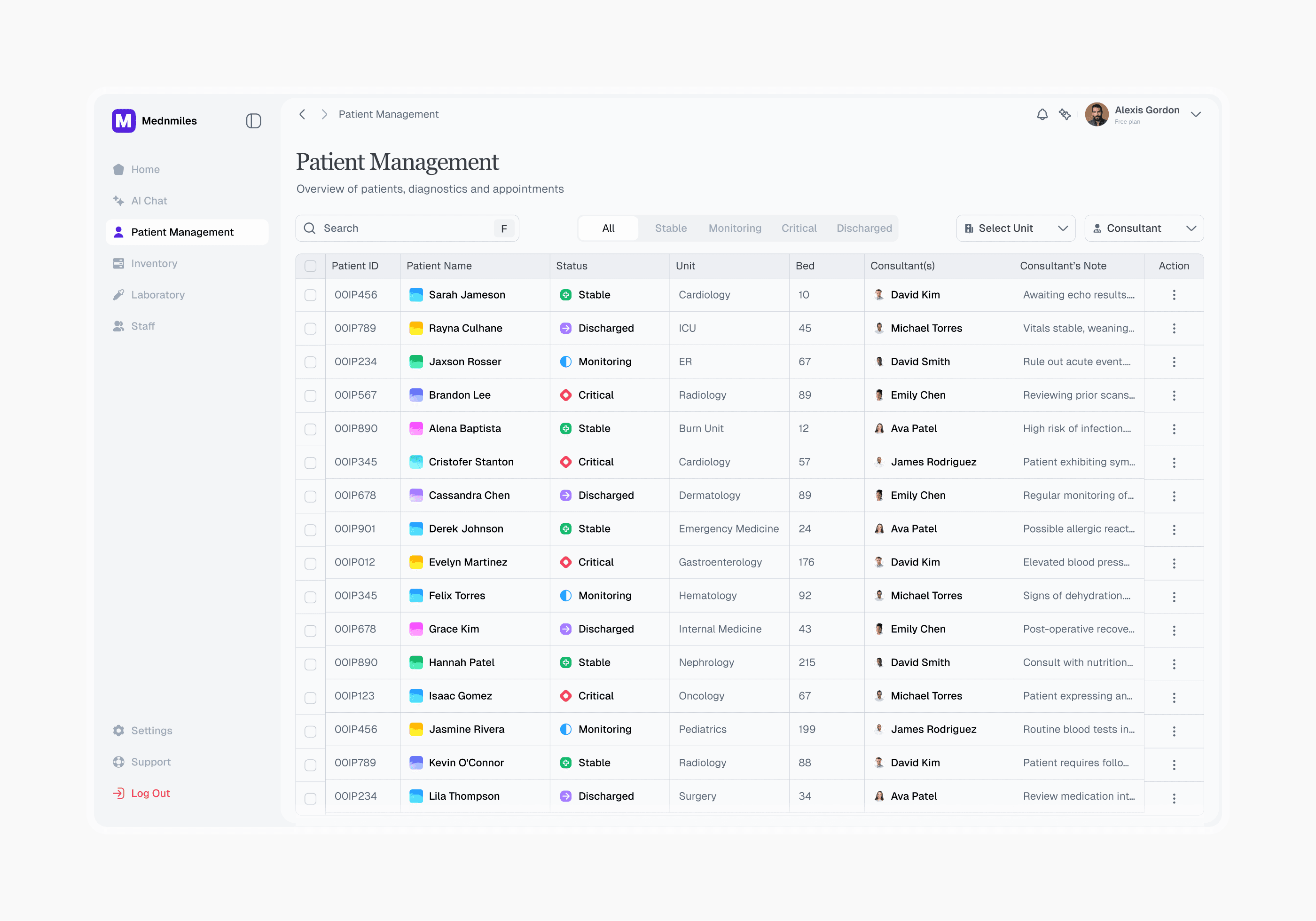Screen dimensions: 1316x921
Task: Open Settings in the sidebar
Action: pos(151,731)
